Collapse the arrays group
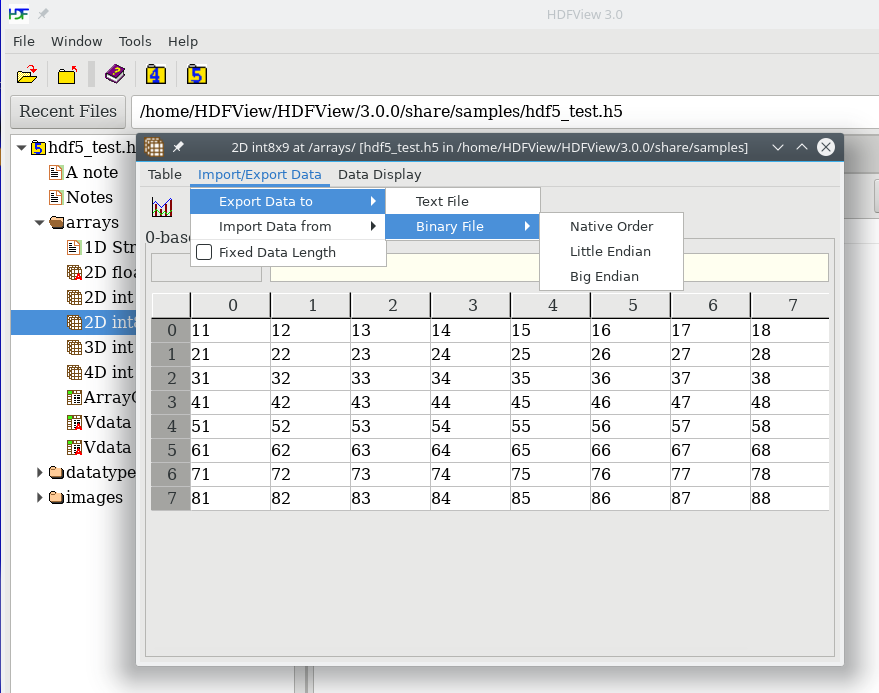The width and height of the screenshot is (879, 693). (x=39, y=223)
